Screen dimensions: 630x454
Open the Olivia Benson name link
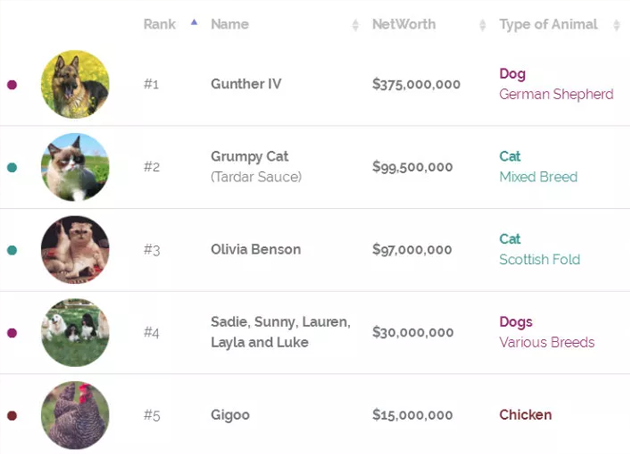256,249
